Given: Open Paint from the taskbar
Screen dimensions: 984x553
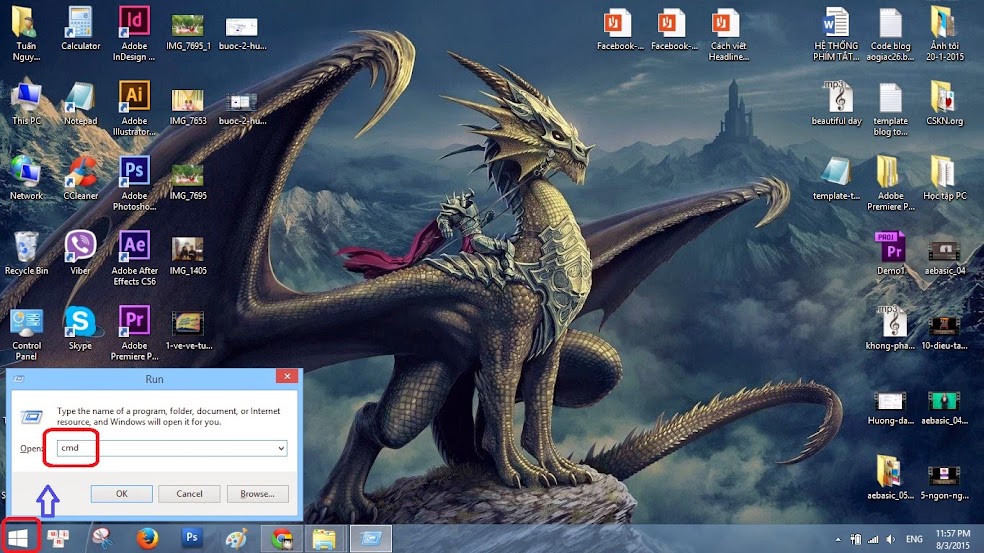Looking at the screenshot, I should 237,539.
